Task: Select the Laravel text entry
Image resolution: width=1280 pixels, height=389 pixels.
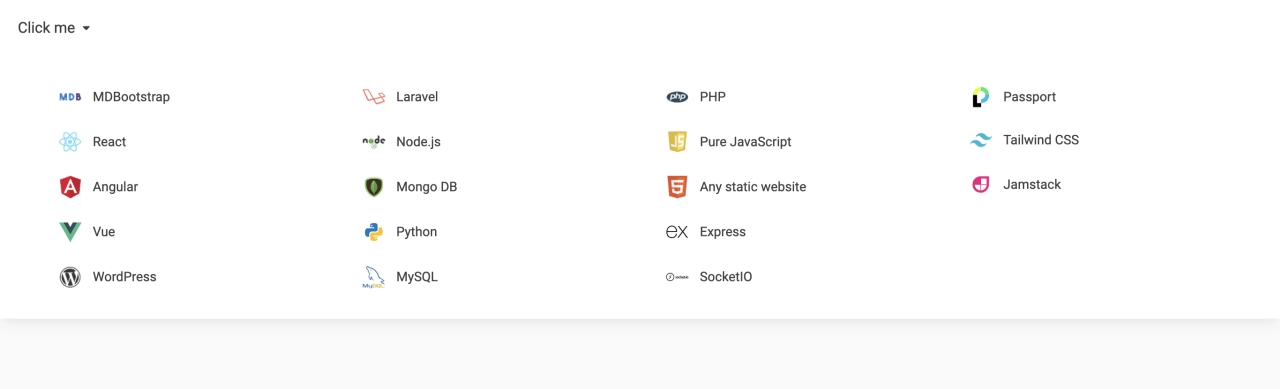Action: click(x=417, y=97)
